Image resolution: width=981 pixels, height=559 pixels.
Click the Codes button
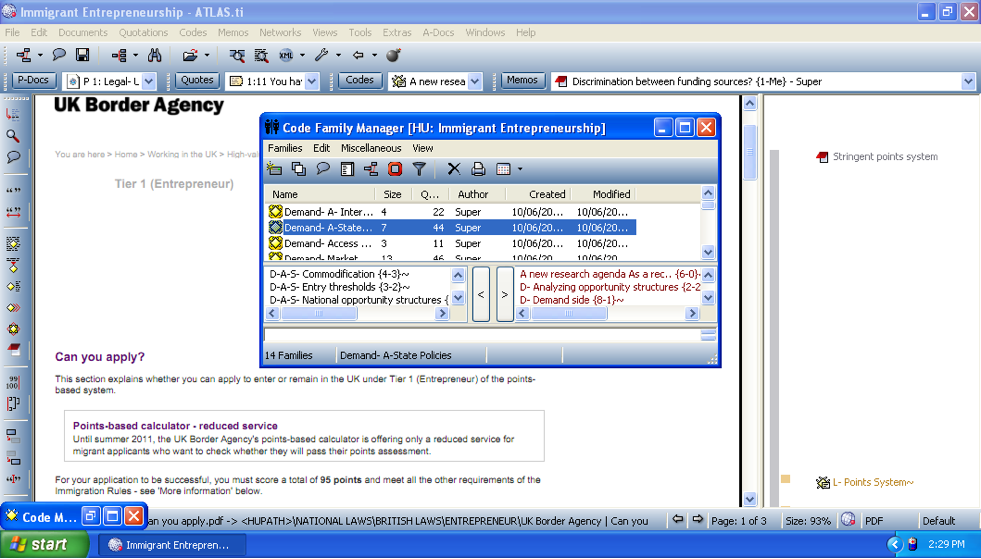coord(360,80)
